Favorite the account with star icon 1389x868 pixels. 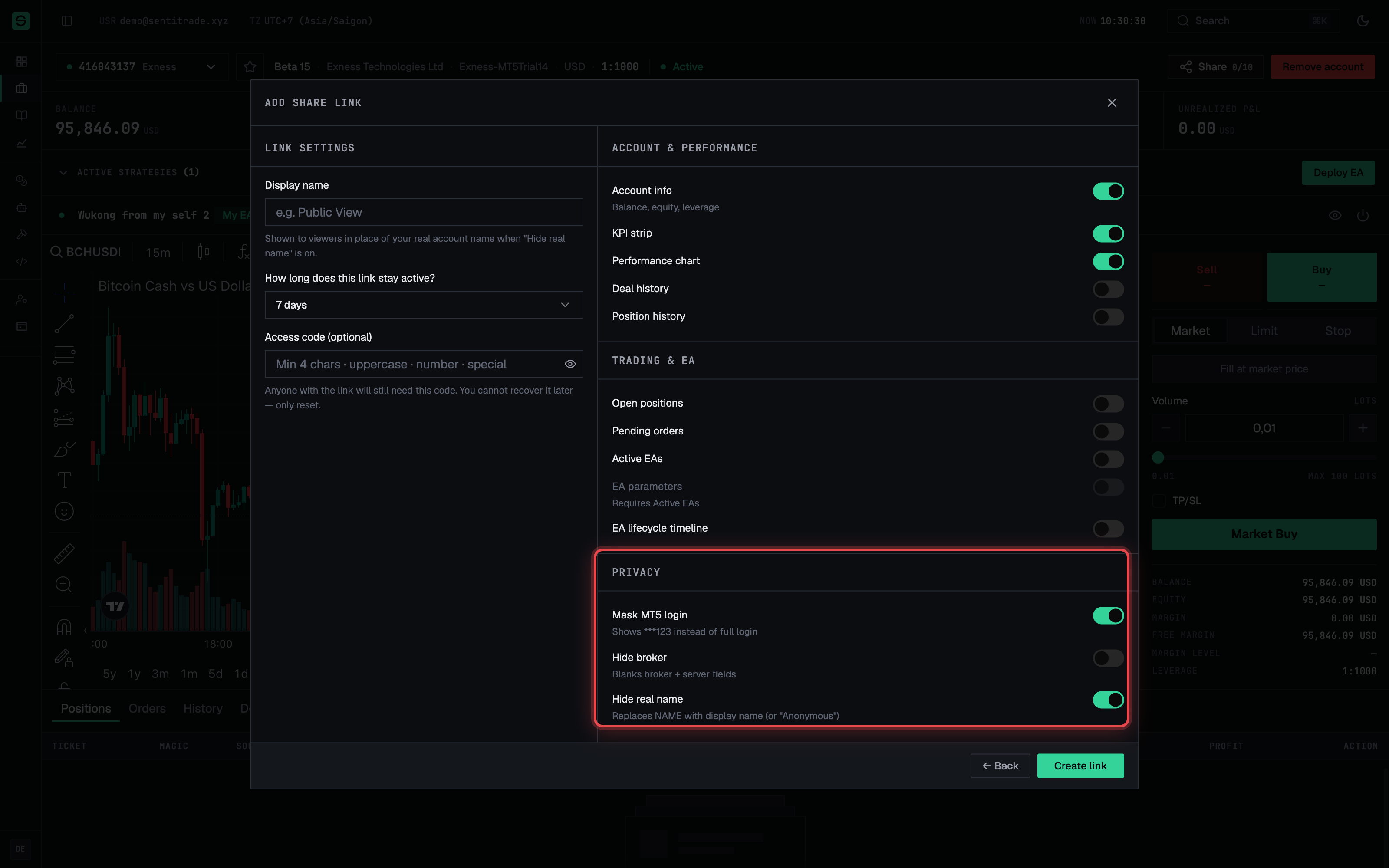pos(250,66)
